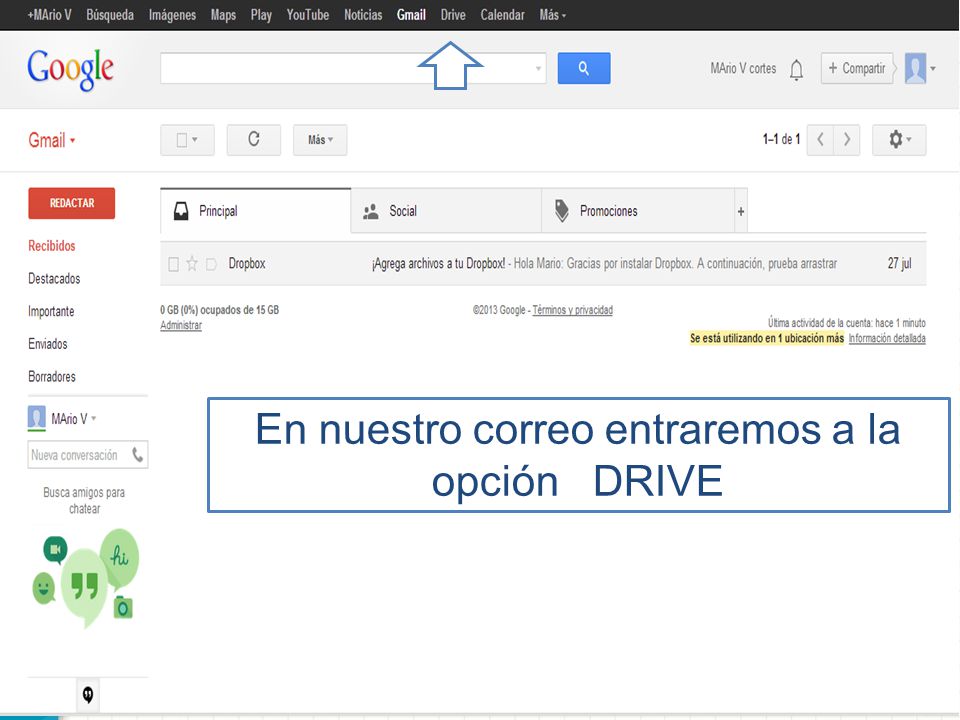Image resolution: width=960 pixels, height=720 pixels.
Task: Open Términos y privacidad link
Action: [572, 310]
